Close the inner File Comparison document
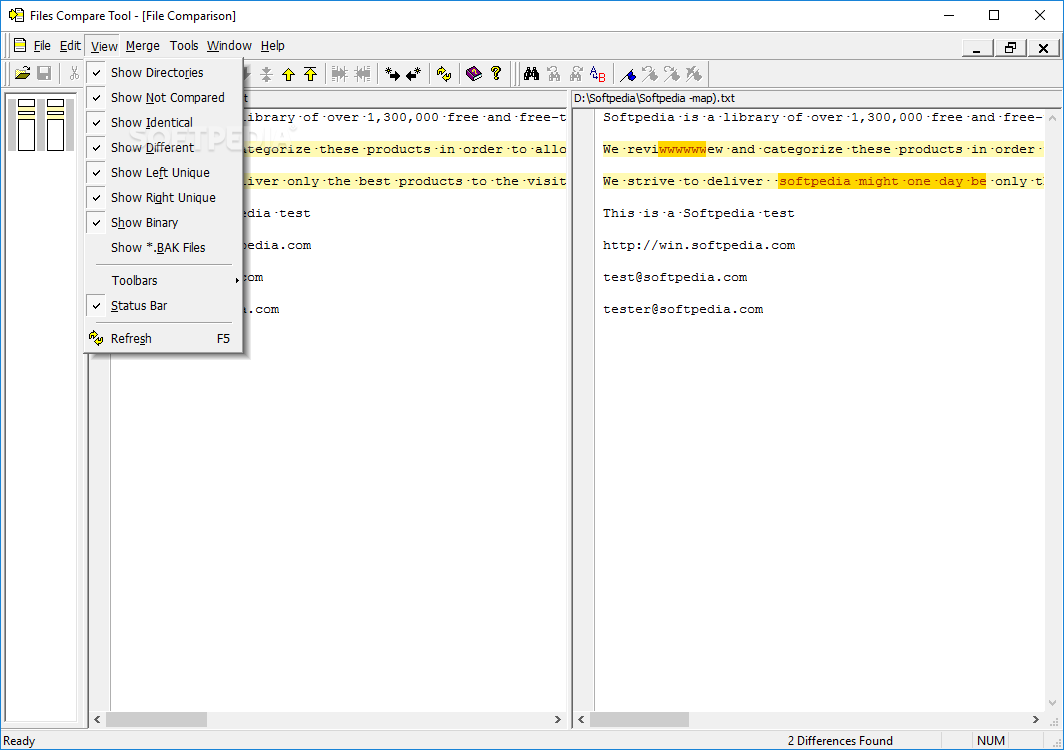Viewport: 1064px width, 750px height. 1044,48
